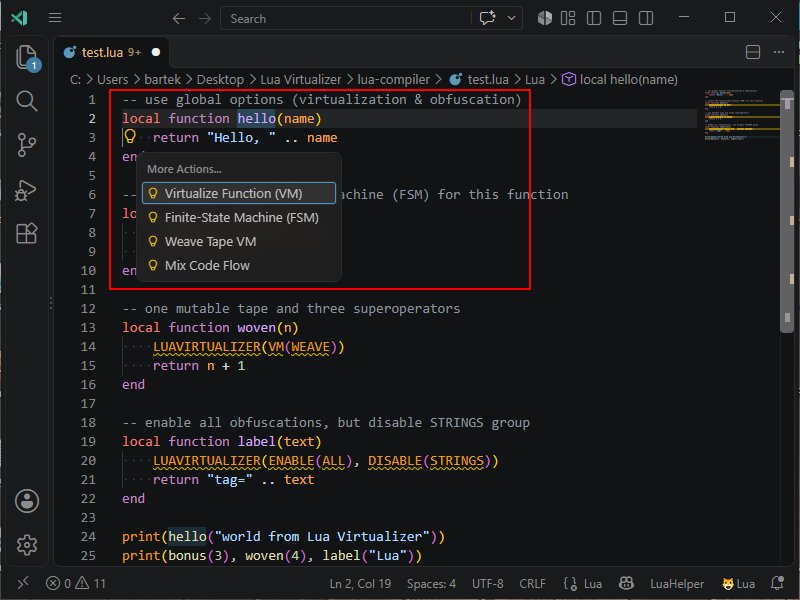Choose Mix Code Flow action
The width and height of the screenshot is (800, 600).
239,265
